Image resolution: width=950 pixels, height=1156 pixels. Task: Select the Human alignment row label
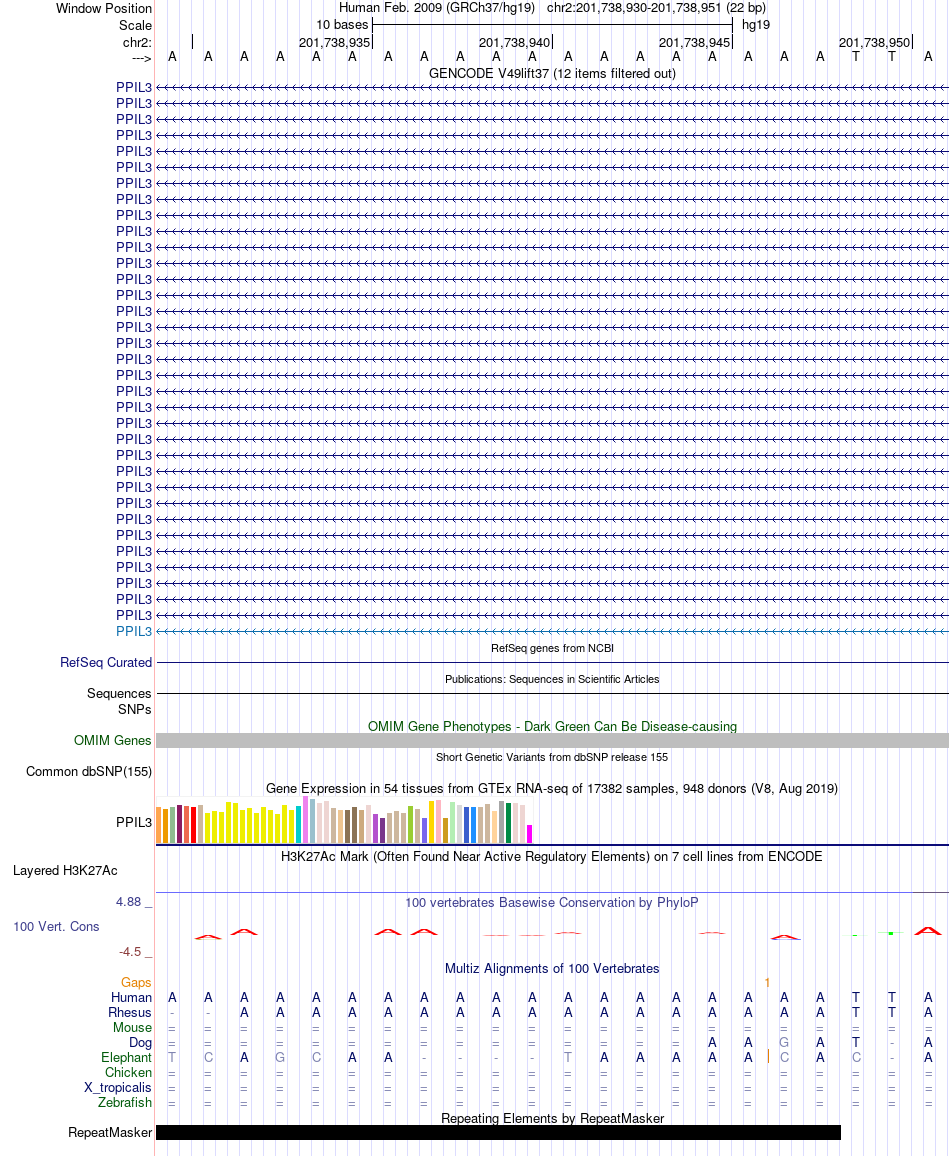(131, 997)
